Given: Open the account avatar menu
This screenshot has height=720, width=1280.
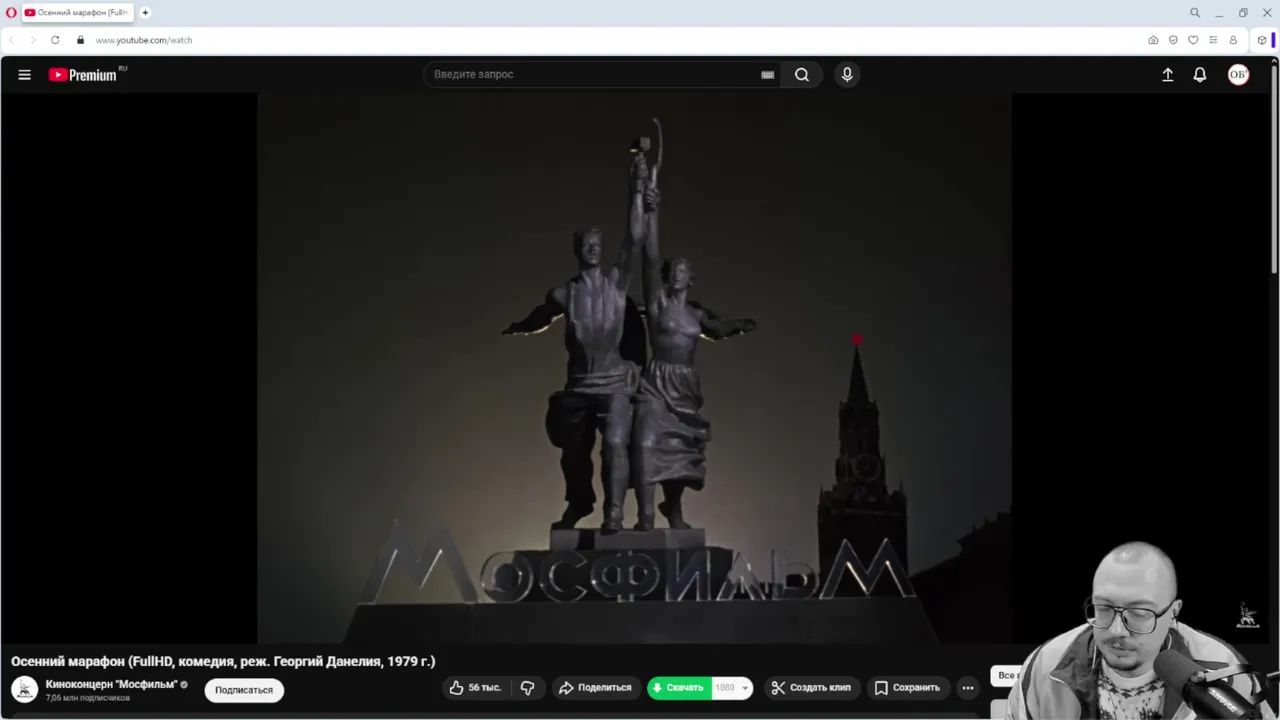Looking at the screenshot, I should pos(1238,75).
